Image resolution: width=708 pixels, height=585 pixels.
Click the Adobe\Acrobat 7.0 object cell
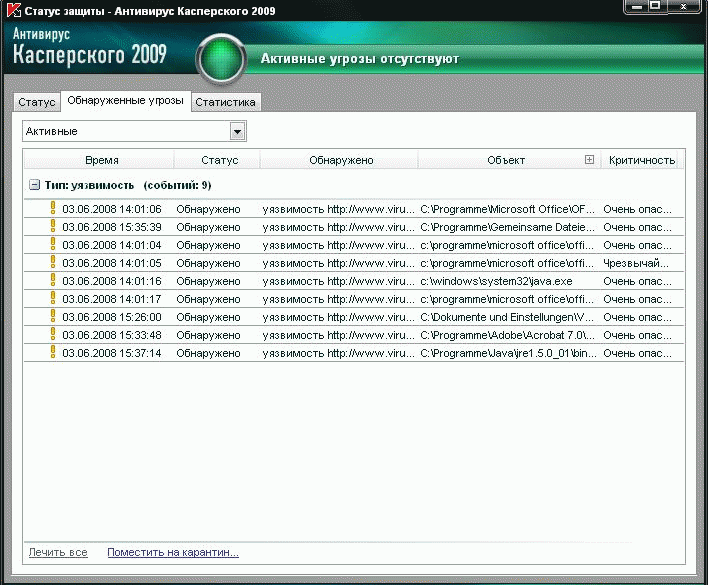click(x=508, y=335)
